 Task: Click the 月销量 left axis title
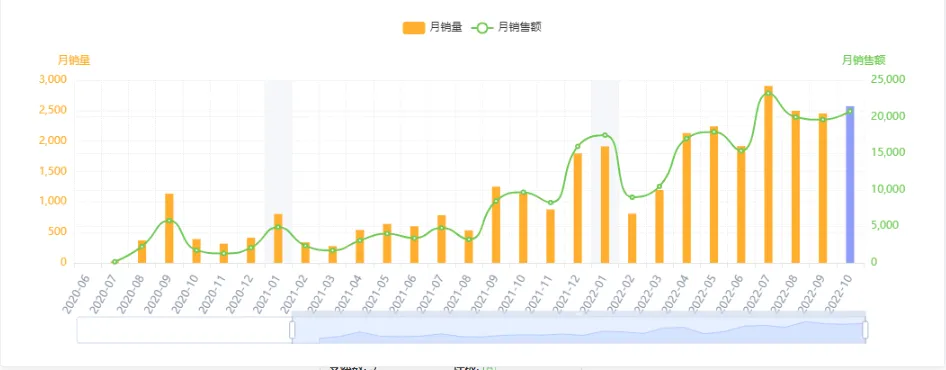(x=74, y=60)
